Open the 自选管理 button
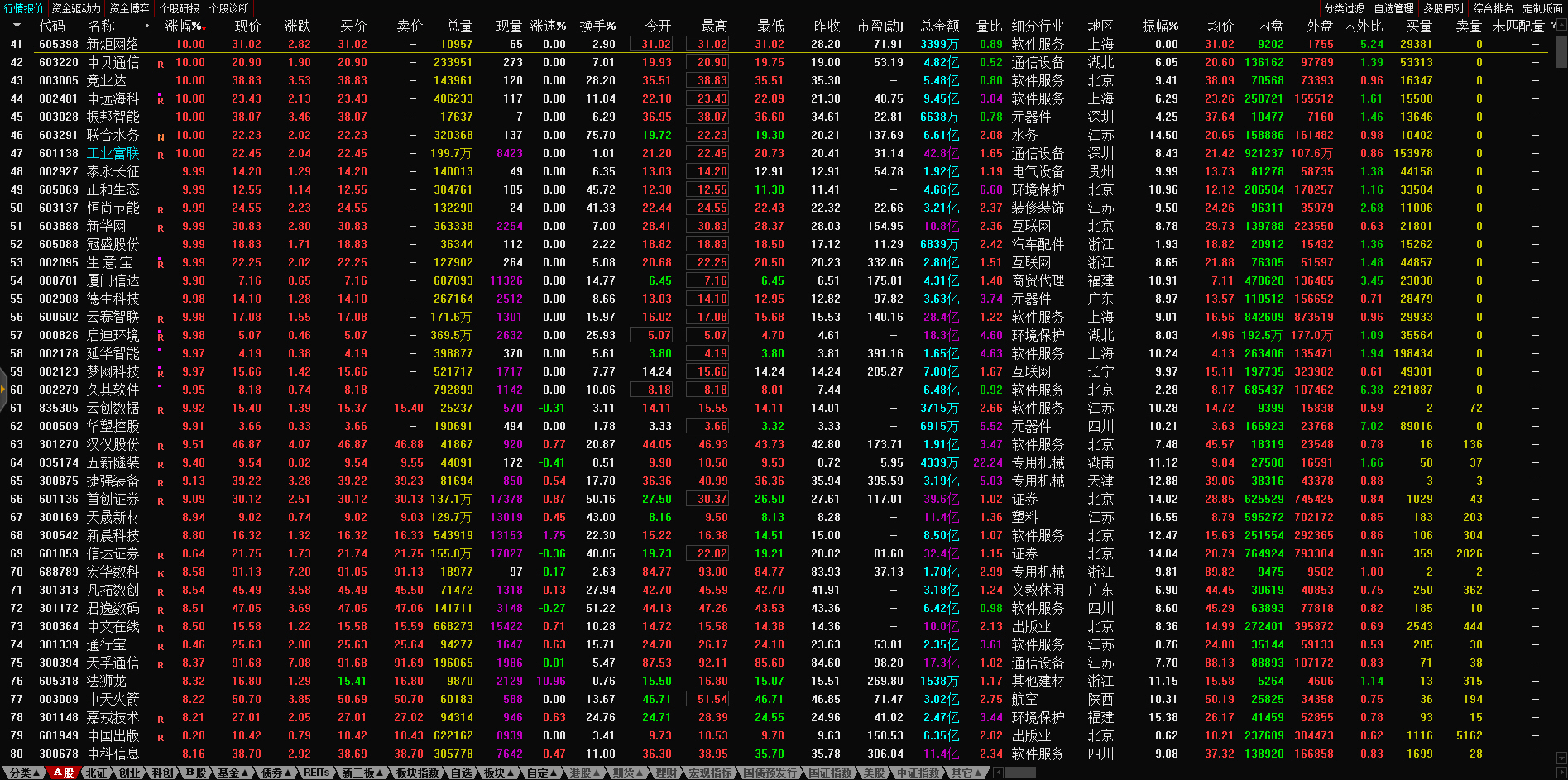Viewport: 1568px width, 780px height. pyautogui.click(x=1393, y=8)
